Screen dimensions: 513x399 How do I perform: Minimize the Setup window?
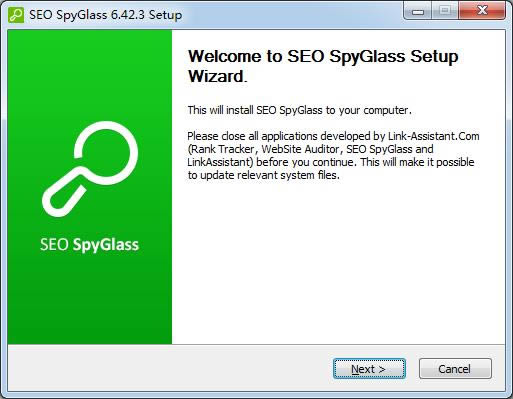pos(418,11)
